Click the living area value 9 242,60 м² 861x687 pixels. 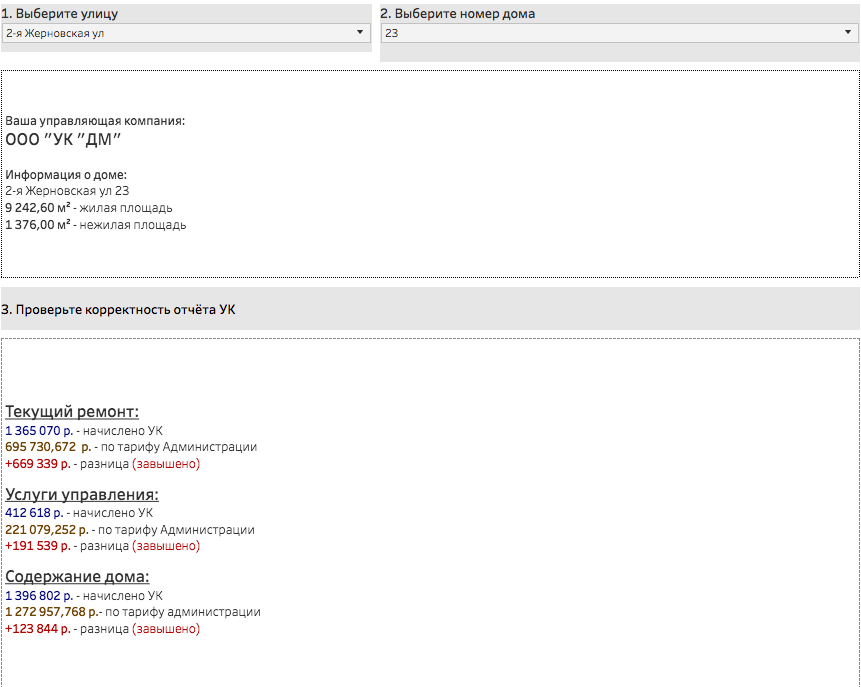click(45, 208)
